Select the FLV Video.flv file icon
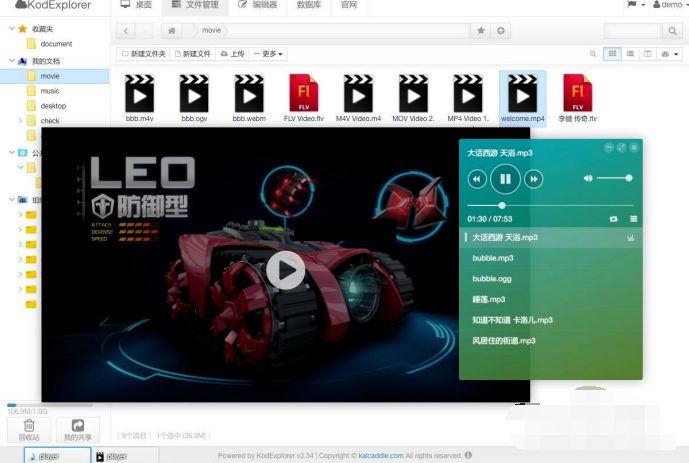Image resolution: width=689 pixels, height=463 pixels. (x=304, y=93)
